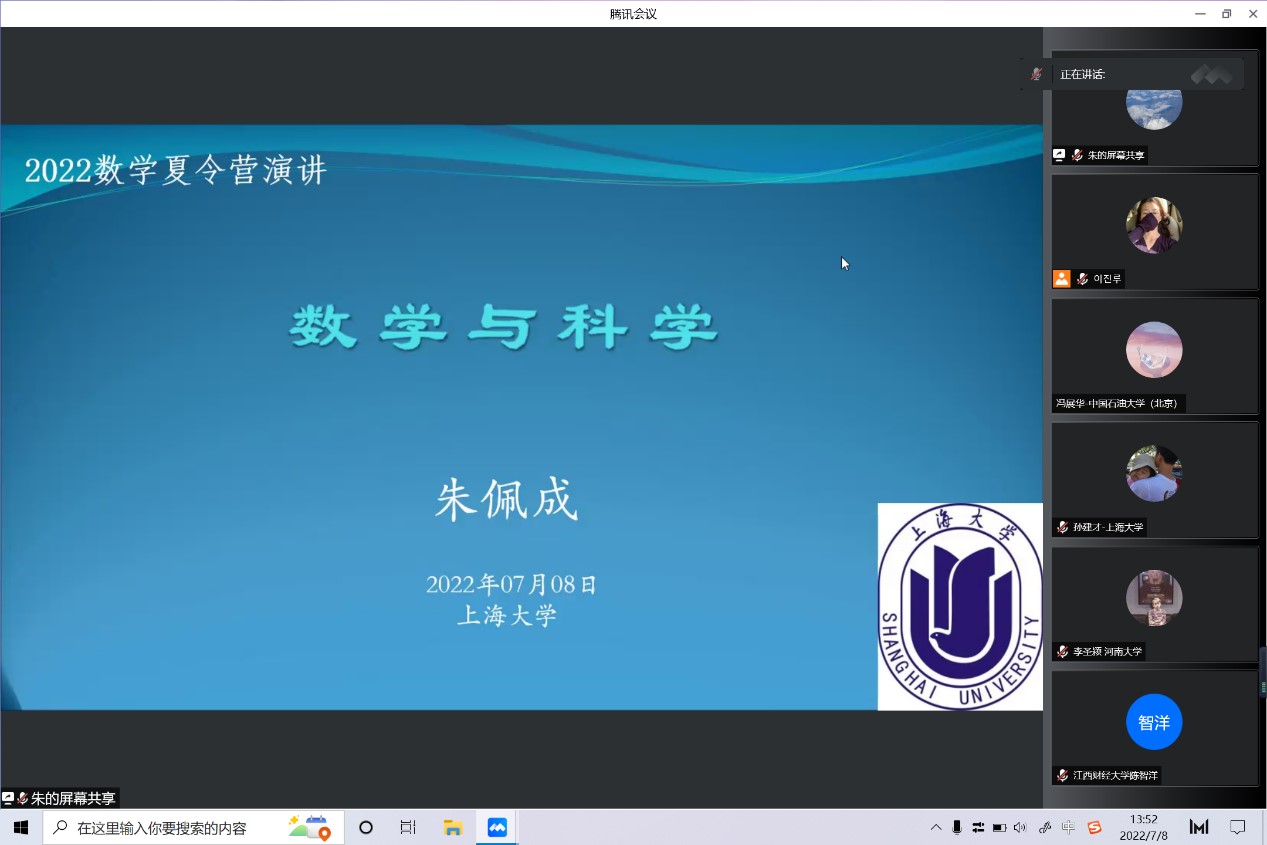Open the clock and date flyout
This screenshot has height=845, width=1267.
[1143, 828]
